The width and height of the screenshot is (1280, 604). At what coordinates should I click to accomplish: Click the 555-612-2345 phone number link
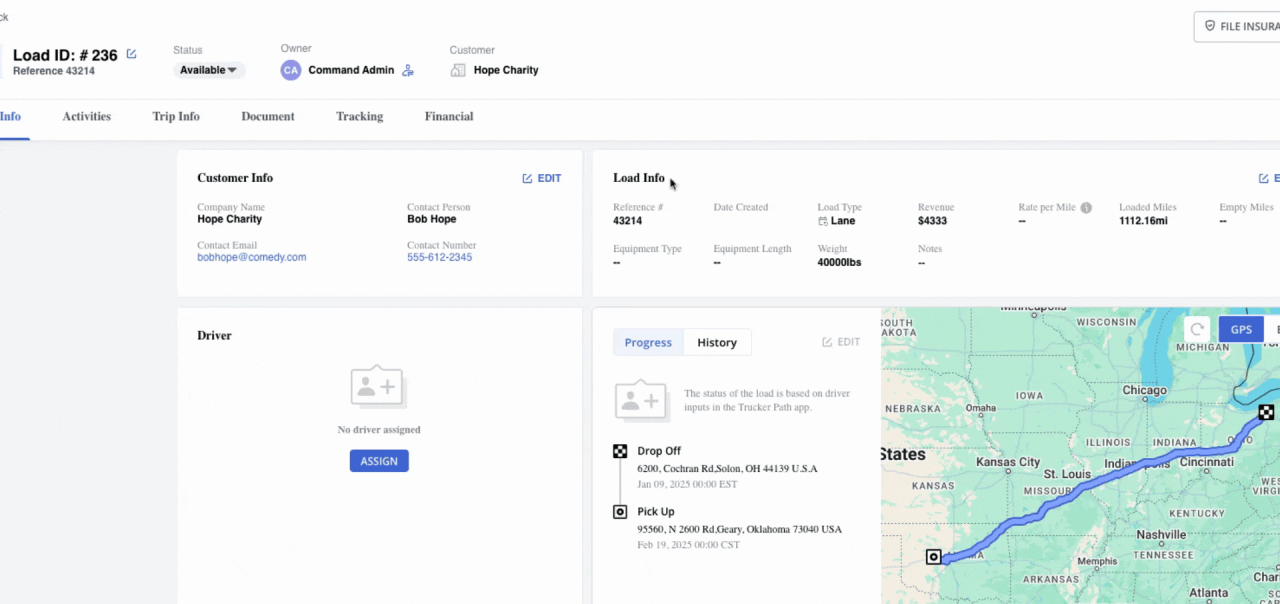[439, 257]
